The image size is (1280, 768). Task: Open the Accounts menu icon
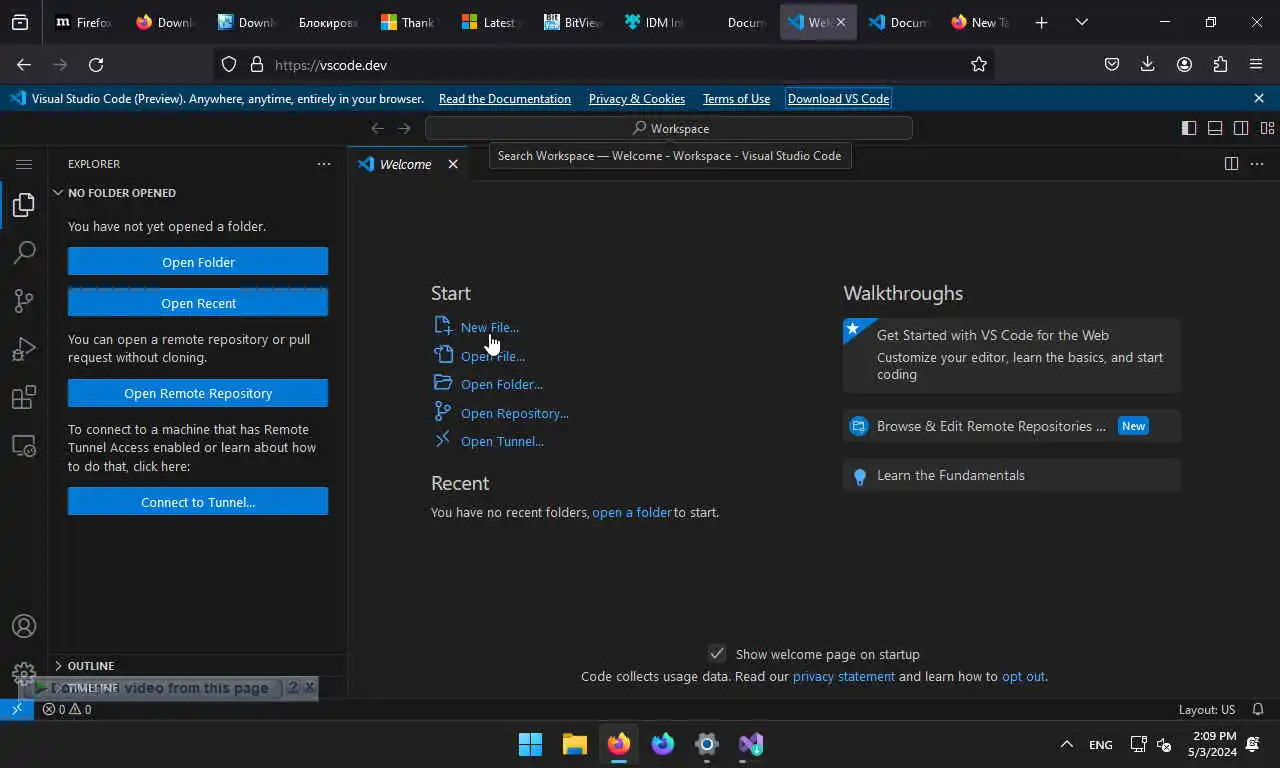click(24, 626)
